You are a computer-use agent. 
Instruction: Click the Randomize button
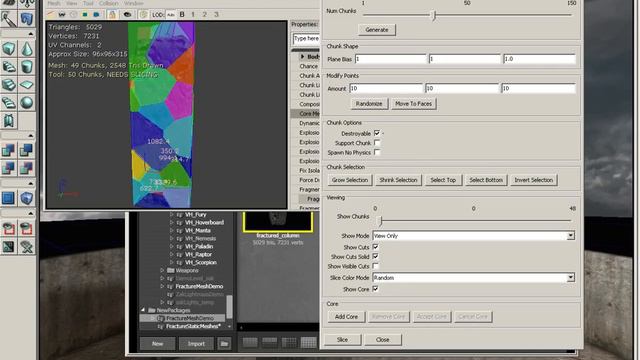[x=369, y=104]
